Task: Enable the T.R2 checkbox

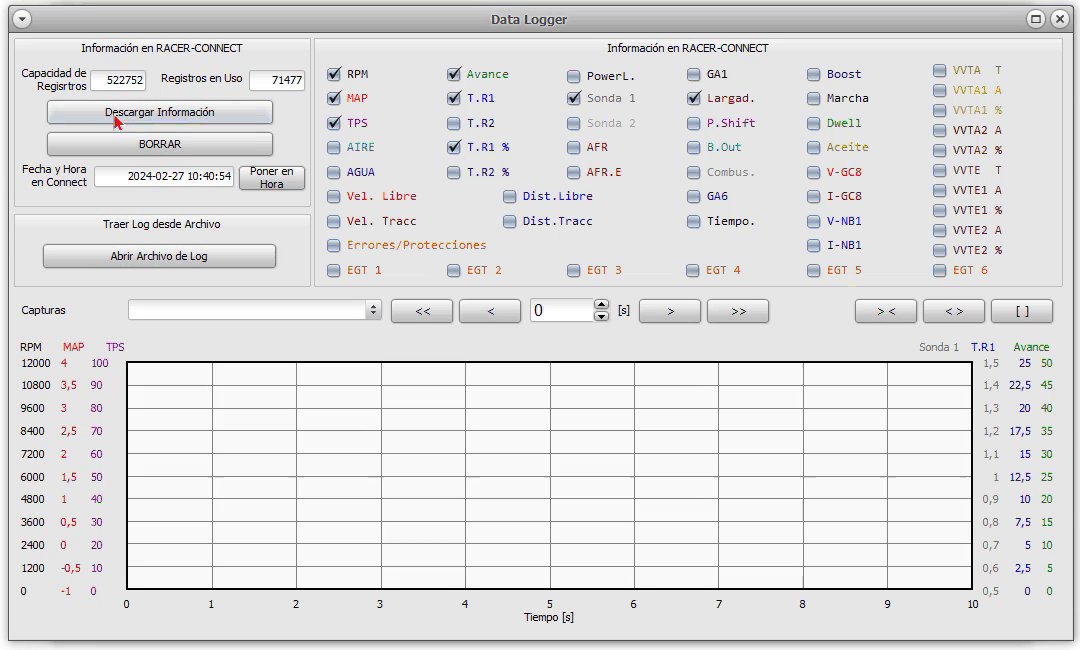Action: [x=454, y=123]
